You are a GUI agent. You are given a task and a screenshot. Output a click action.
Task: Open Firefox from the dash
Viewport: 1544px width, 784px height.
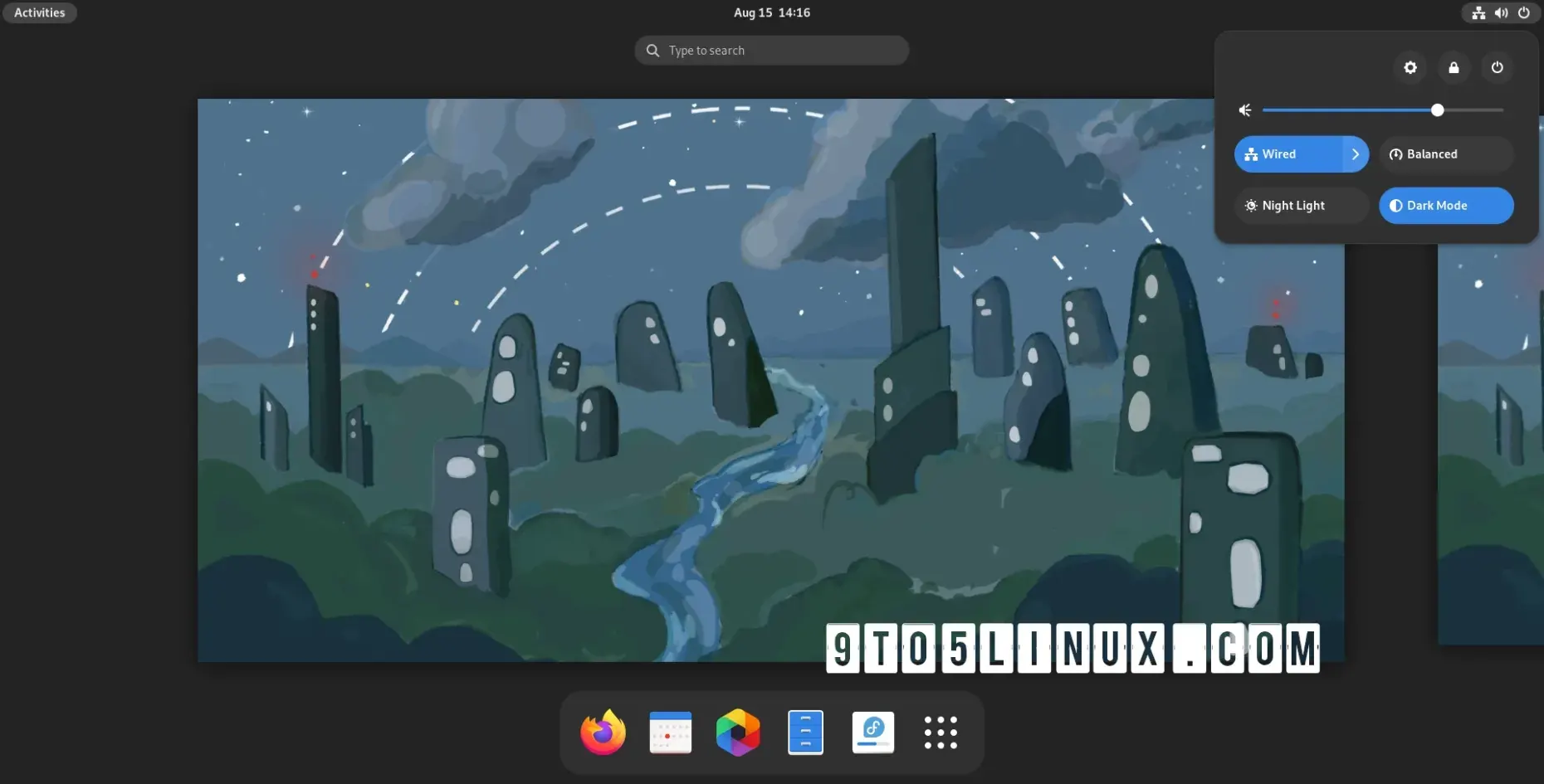coord(603,733)
